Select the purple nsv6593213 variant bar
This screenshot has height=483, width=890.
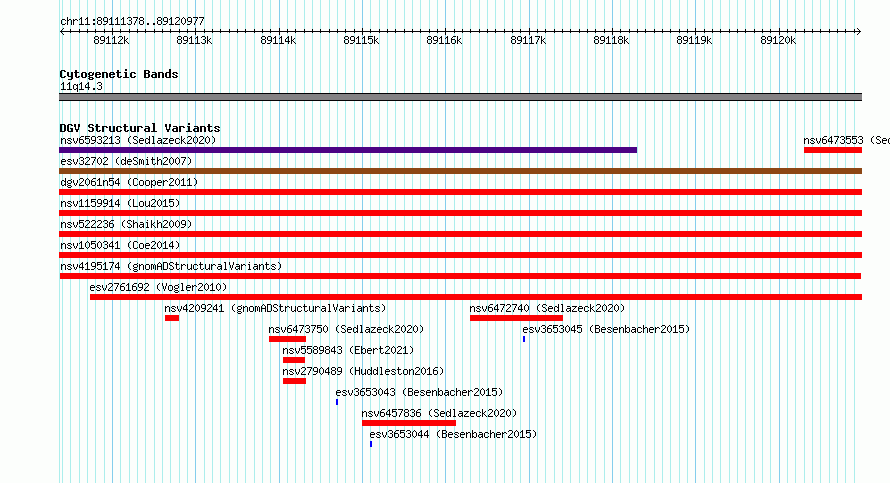point(348,150)
